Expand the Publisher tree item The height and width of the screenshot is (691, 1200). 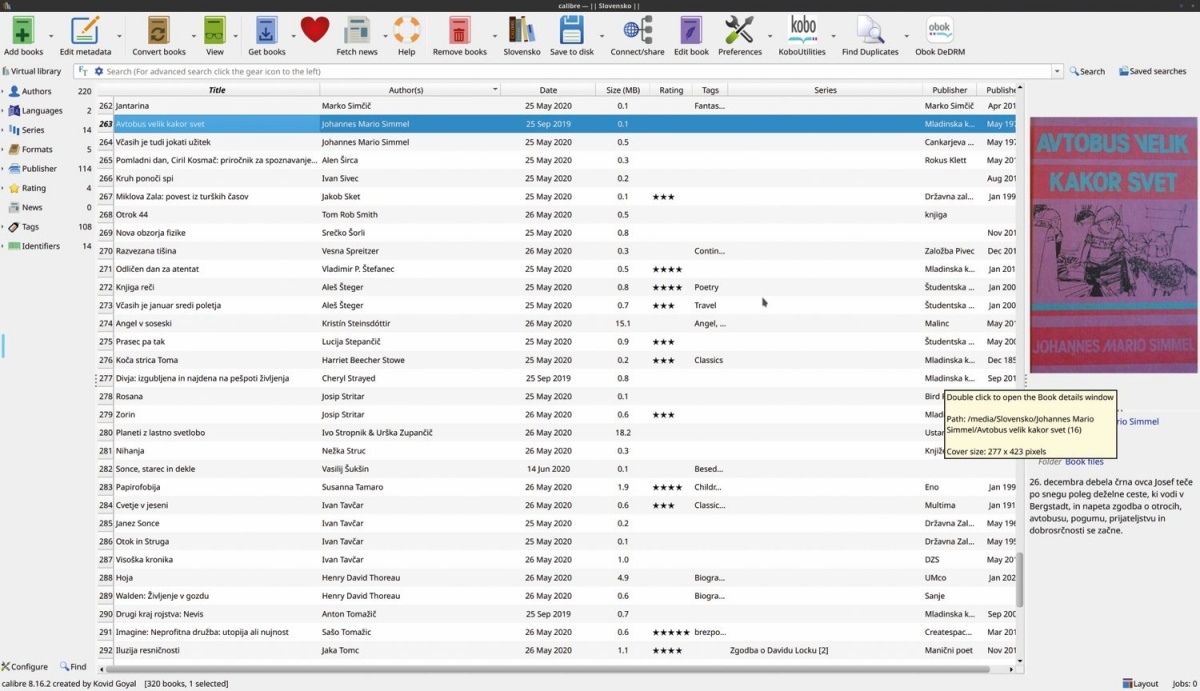[x=3, y=169]
